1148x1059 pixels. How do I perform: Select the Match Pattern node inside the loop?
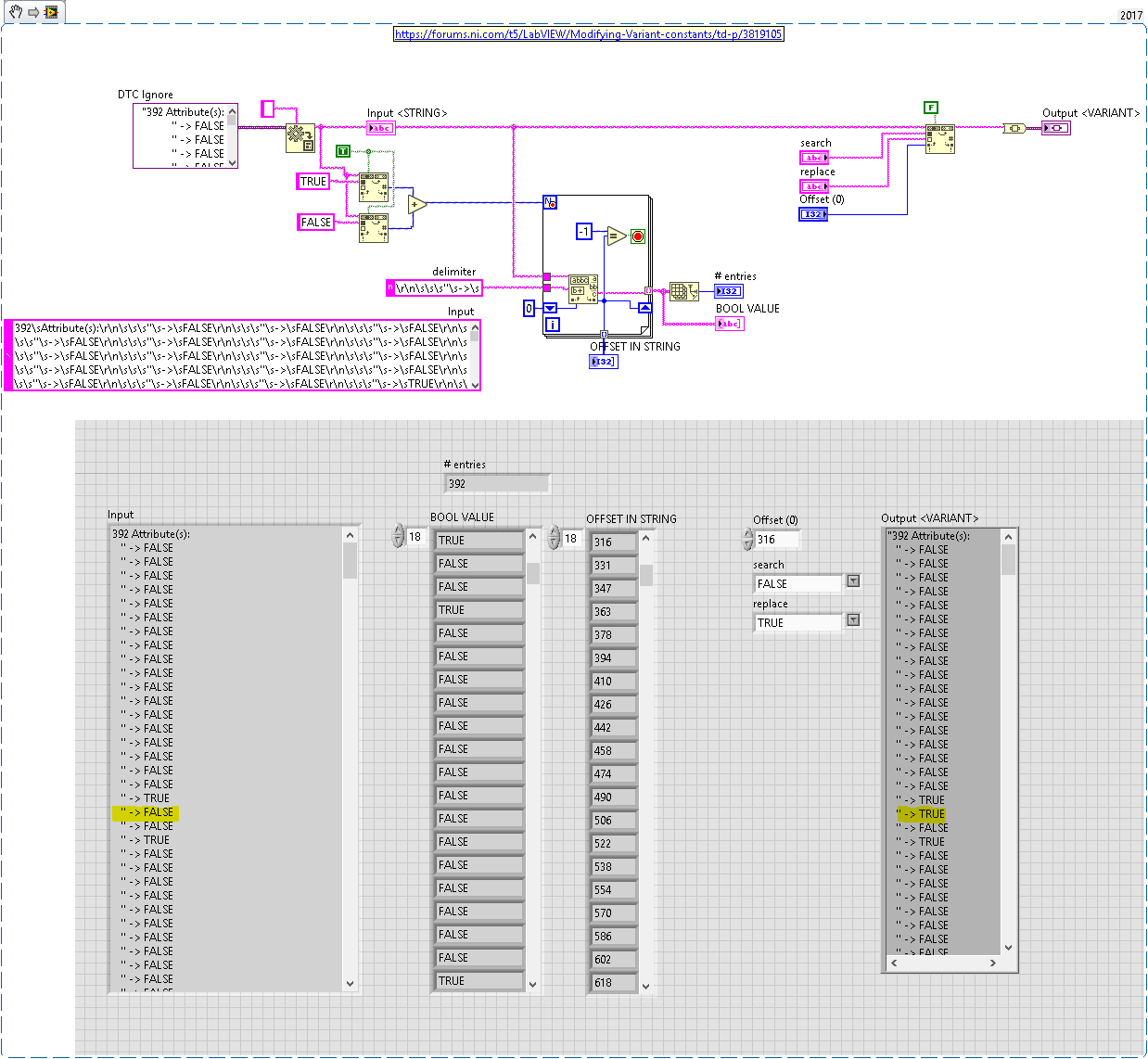(583, 289)
